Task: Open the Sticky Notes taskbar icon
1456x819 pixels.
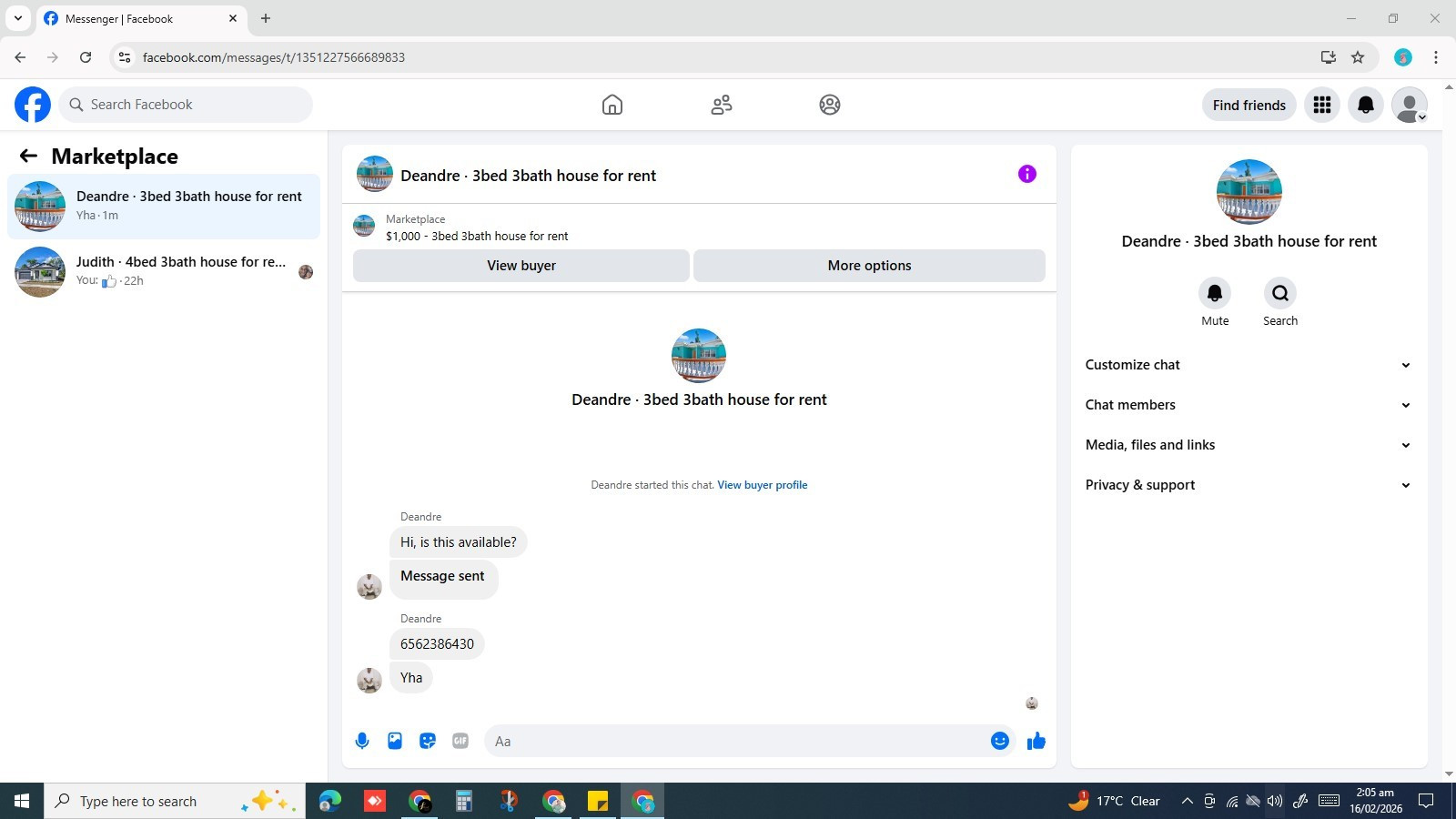Action: 598,801
